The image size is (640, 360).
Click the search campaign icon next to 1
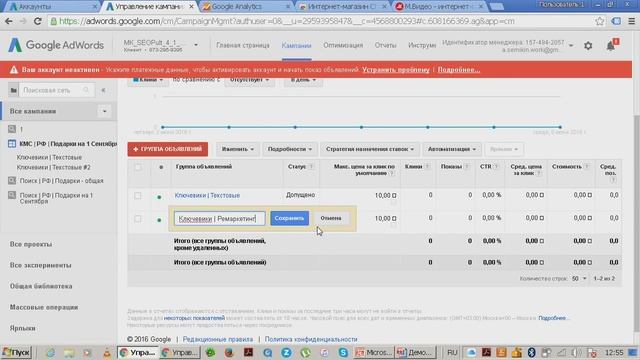pyautogui.click(x=12, y=129)
